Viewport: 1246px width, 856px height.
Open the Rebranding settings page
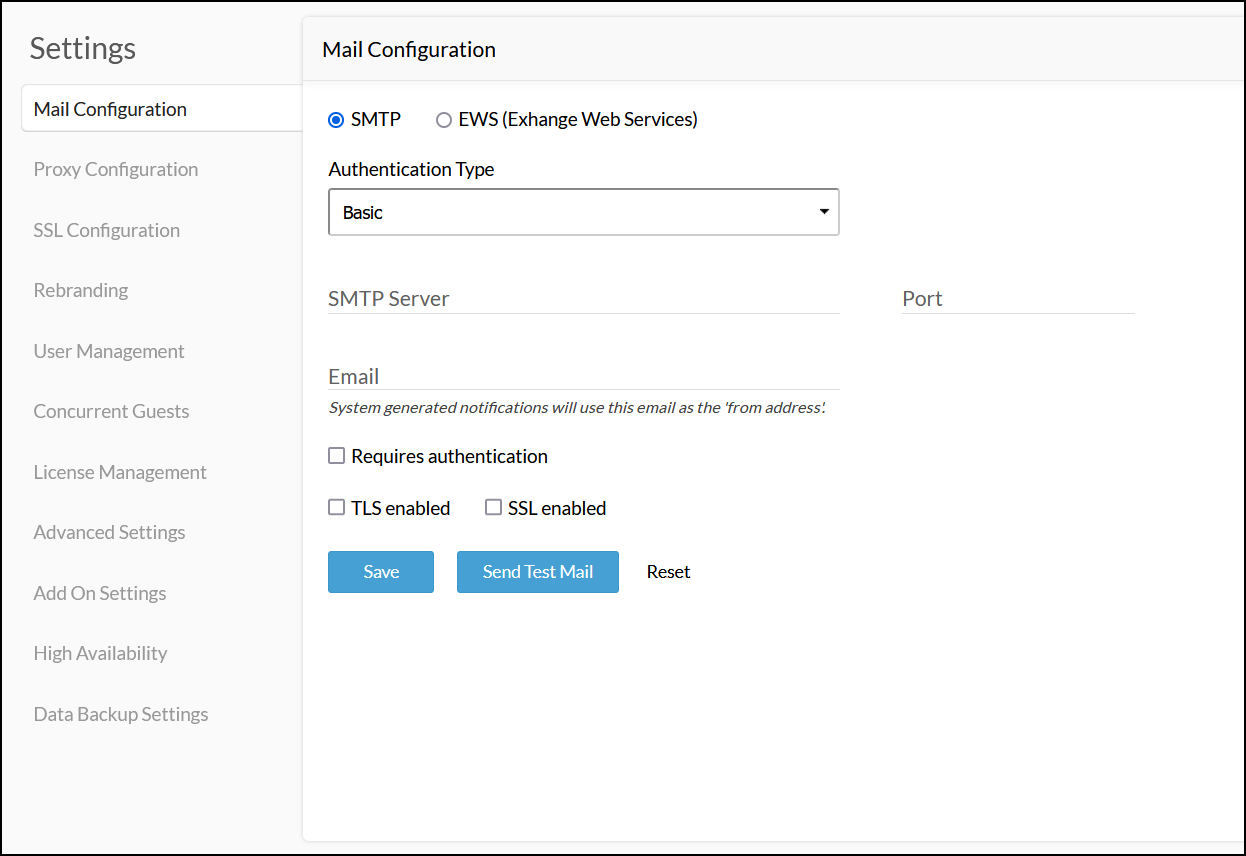coord(81,290)
